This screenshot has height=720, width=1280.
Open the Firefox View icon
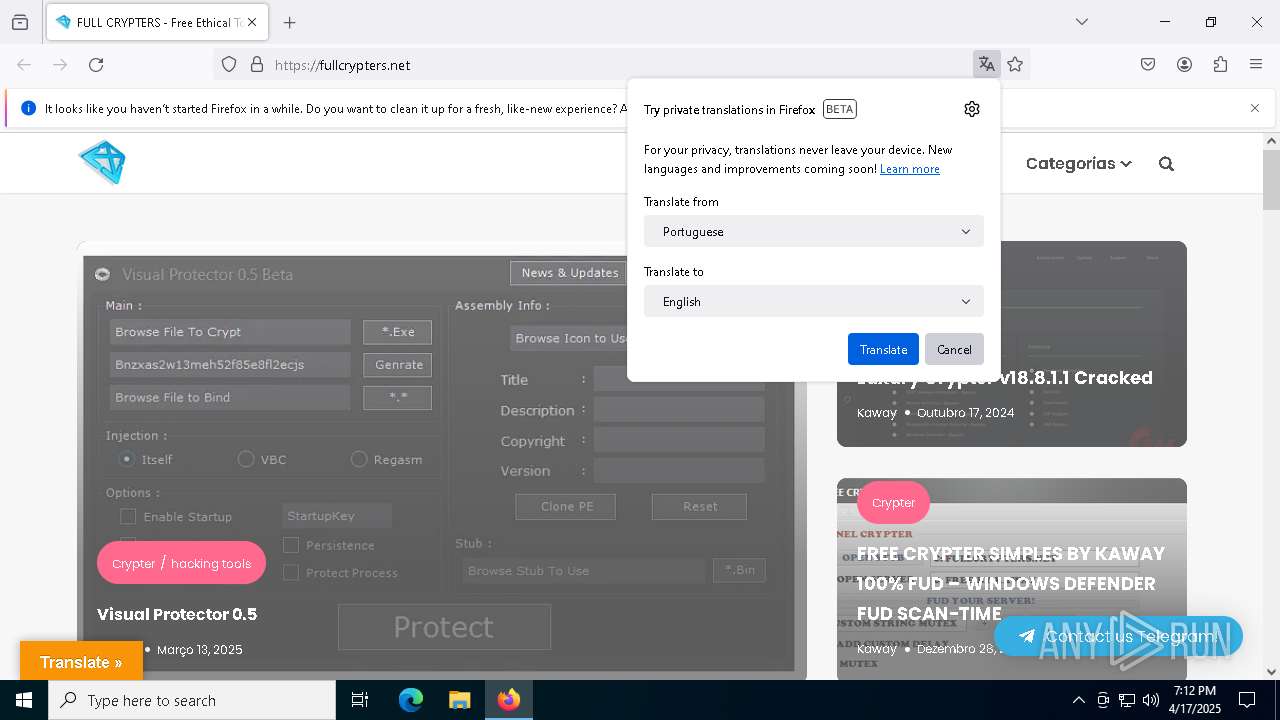point(20,22)
